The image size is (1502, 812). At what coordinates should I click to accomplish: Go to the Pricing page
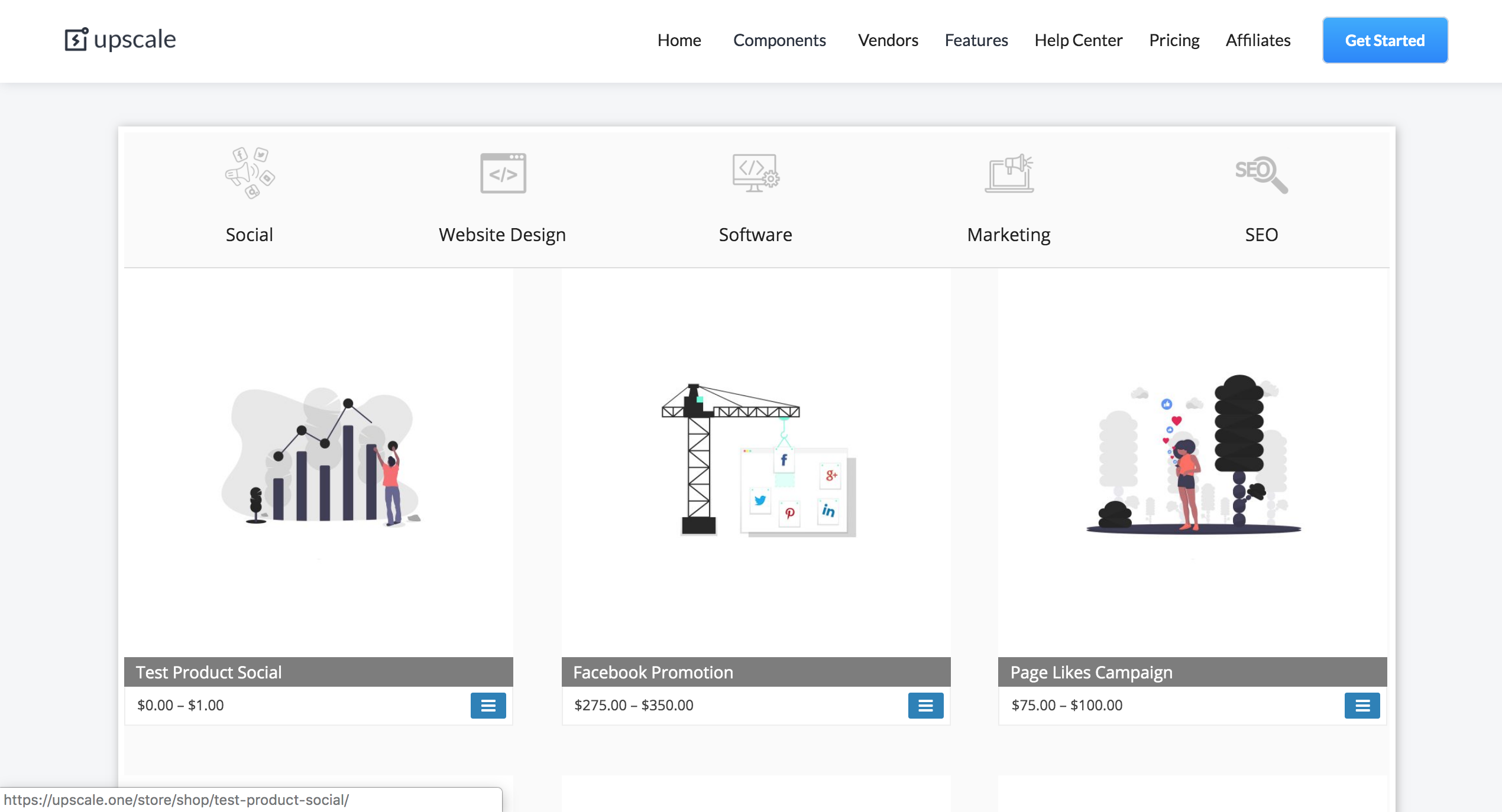[x=1174, y=40]
